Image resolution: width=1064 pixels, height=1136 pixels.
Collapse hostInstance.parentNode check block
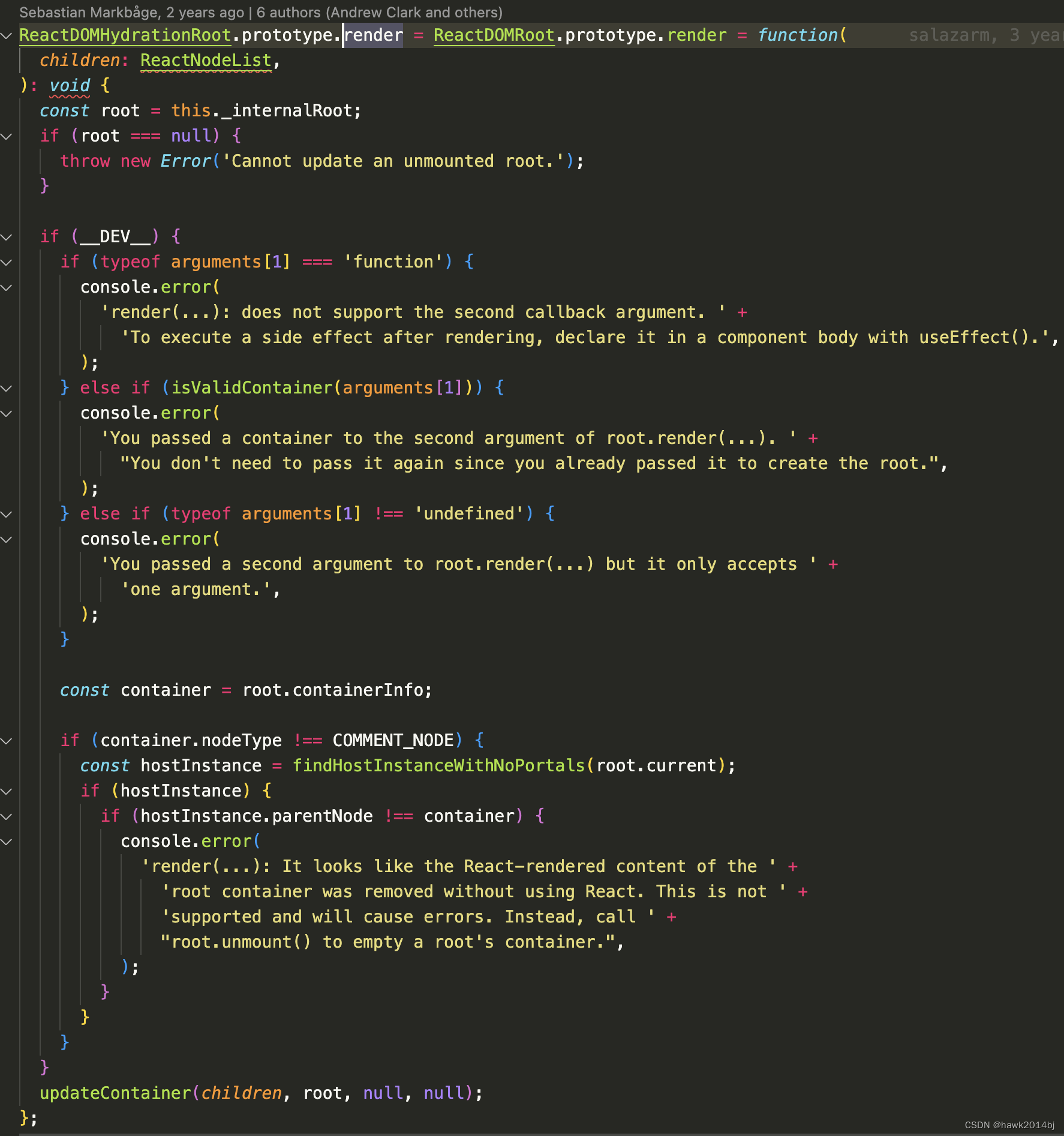[7, 817]
